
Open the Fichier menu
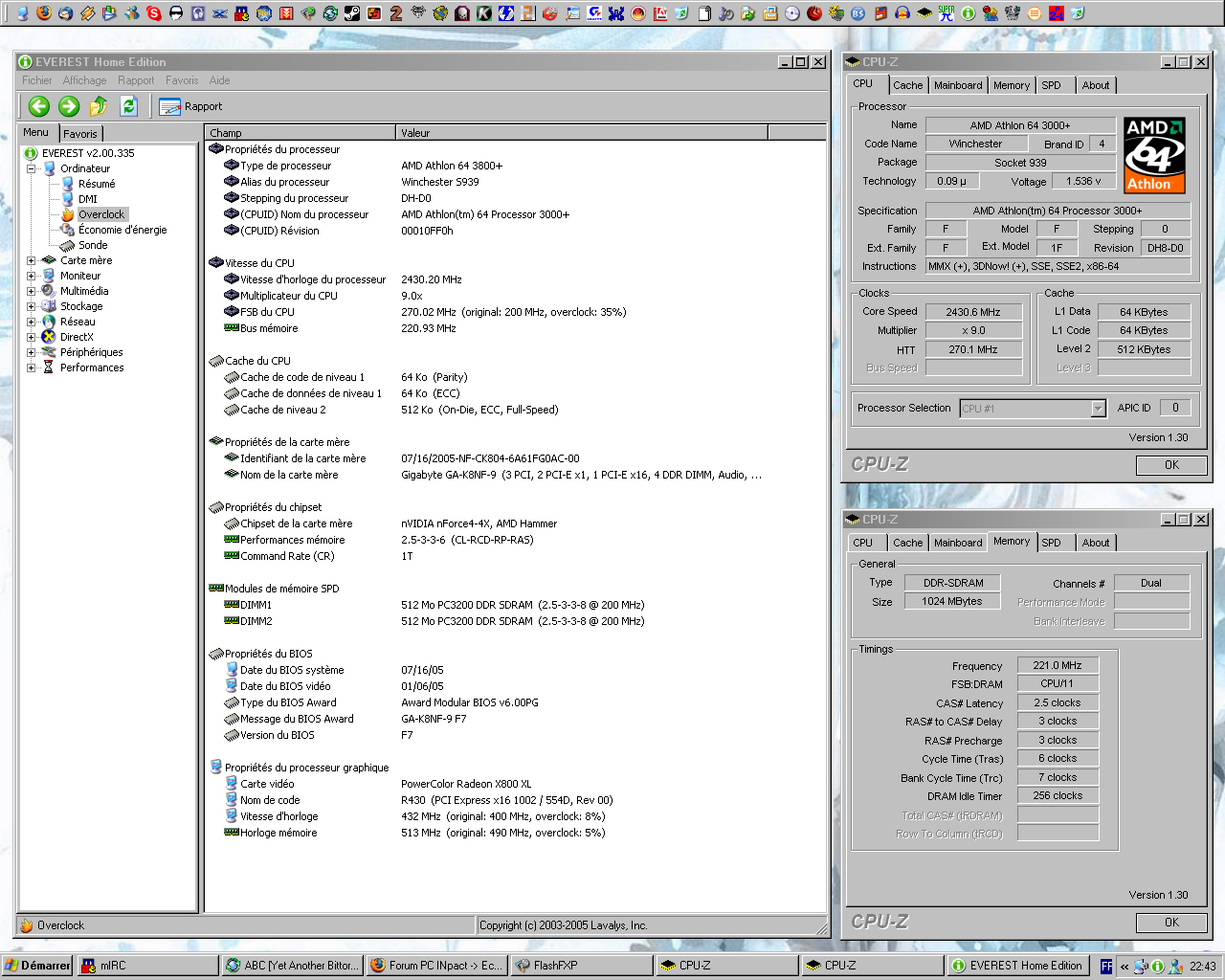37,80
